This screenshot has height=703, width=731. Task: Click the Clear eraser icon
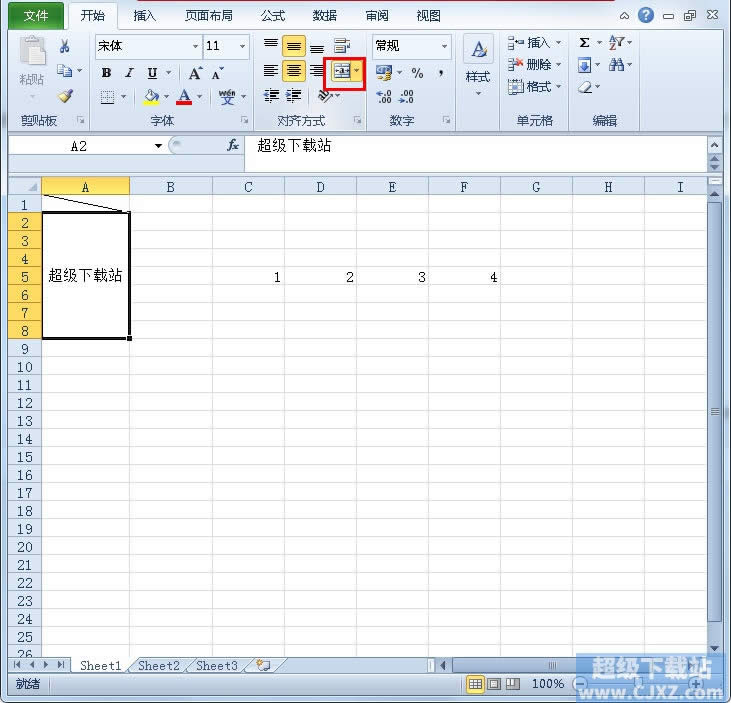(585, 87)
